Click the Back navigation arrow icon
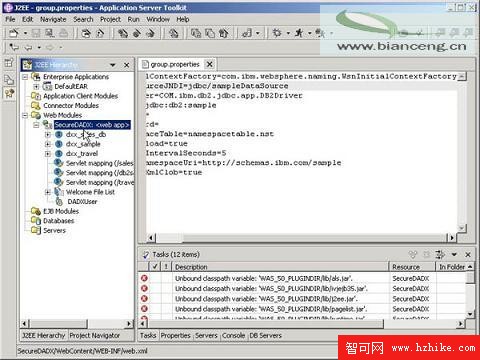 [29, 48]
